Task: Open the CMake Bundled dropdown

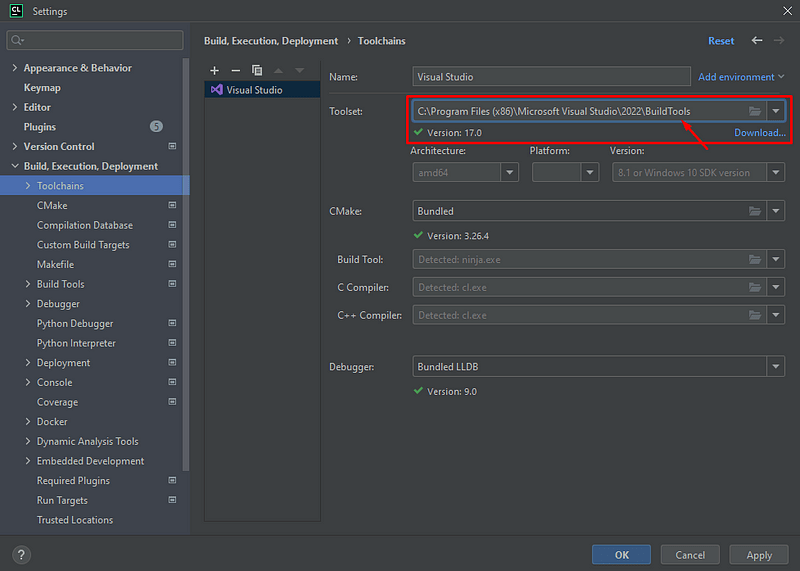Action: click(776, 211)
